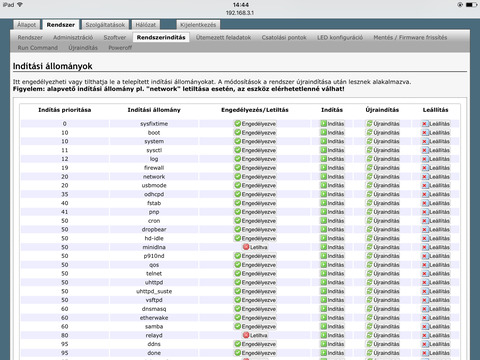The height and width of the screenshot is (360, 480).
Task: Open Rendszer submenu item
Action: pos(30,37)
